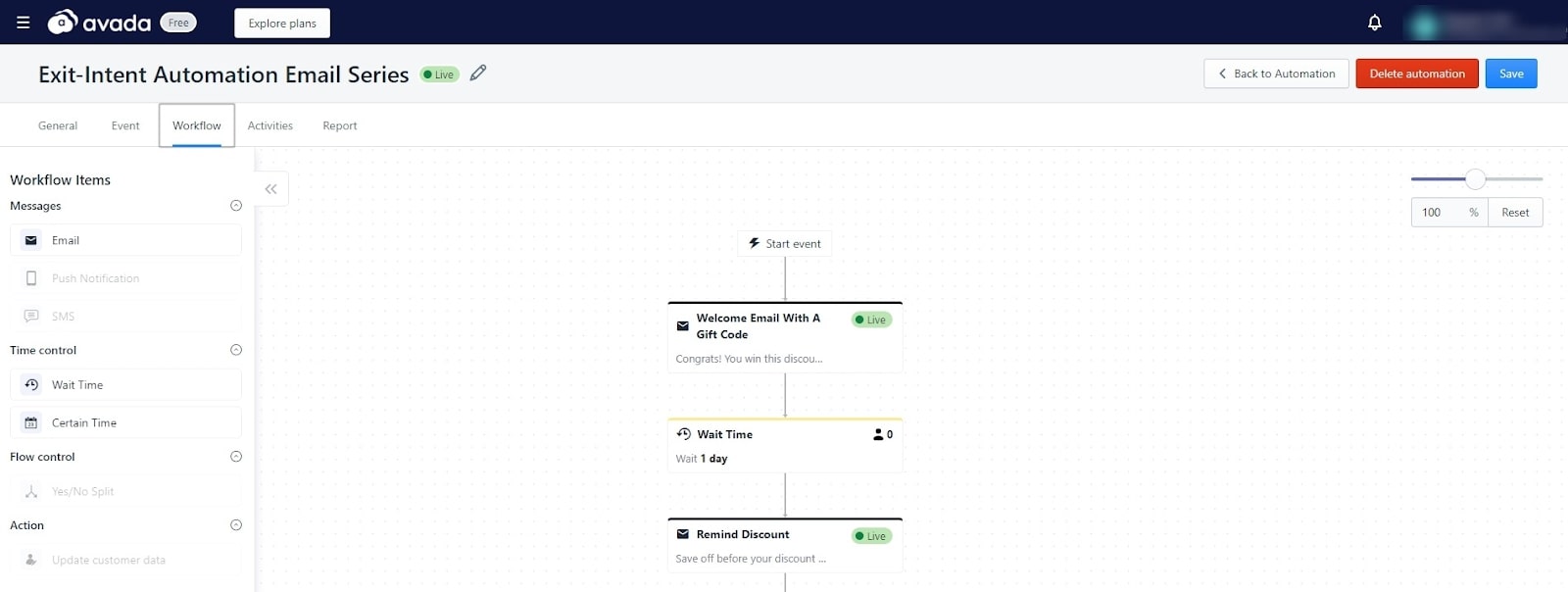Viewport: 1568px width, 592px height.
Task: Click the zoom slider handle
Action: [1475, 178]
